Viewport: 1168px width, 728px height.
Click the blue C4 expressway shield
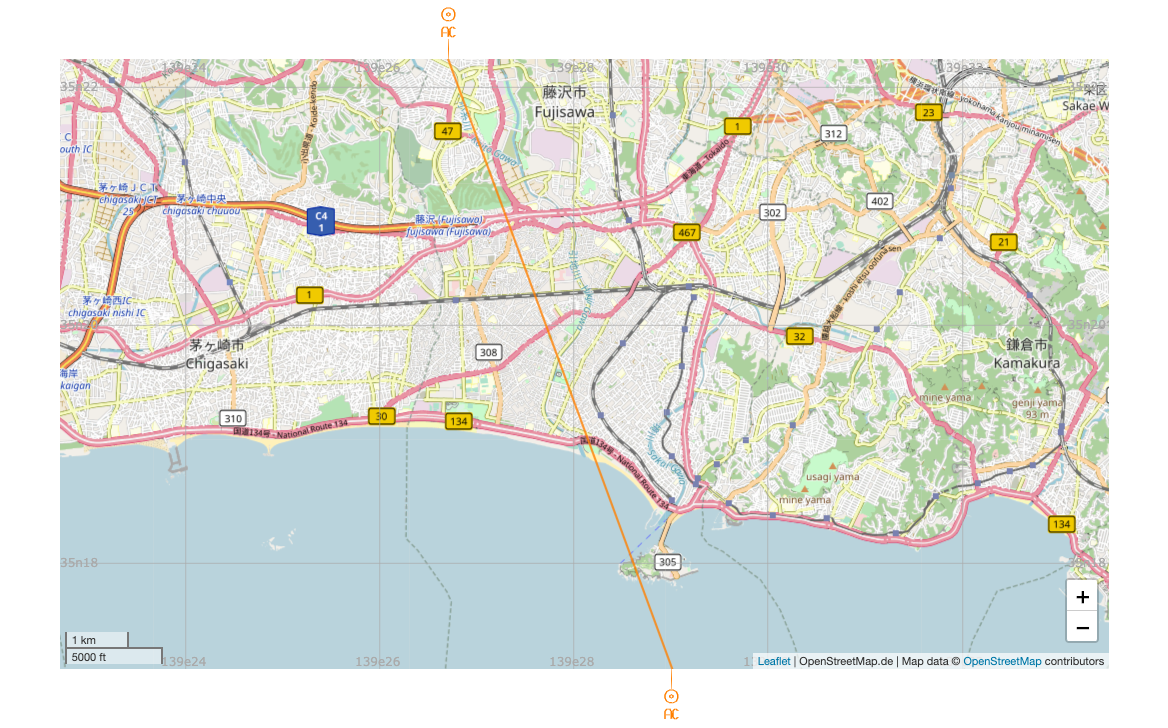pyautogui.click(x=321, y=221)
